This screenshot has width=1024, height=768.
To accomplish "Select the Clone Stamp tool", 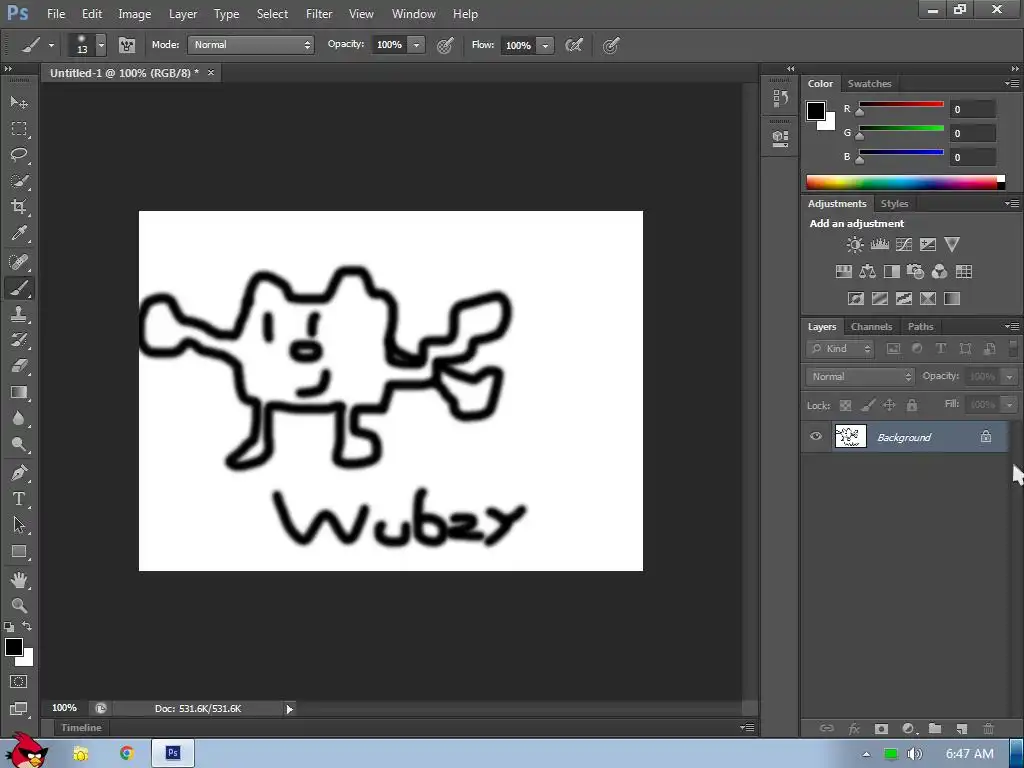I will point(19,314).
